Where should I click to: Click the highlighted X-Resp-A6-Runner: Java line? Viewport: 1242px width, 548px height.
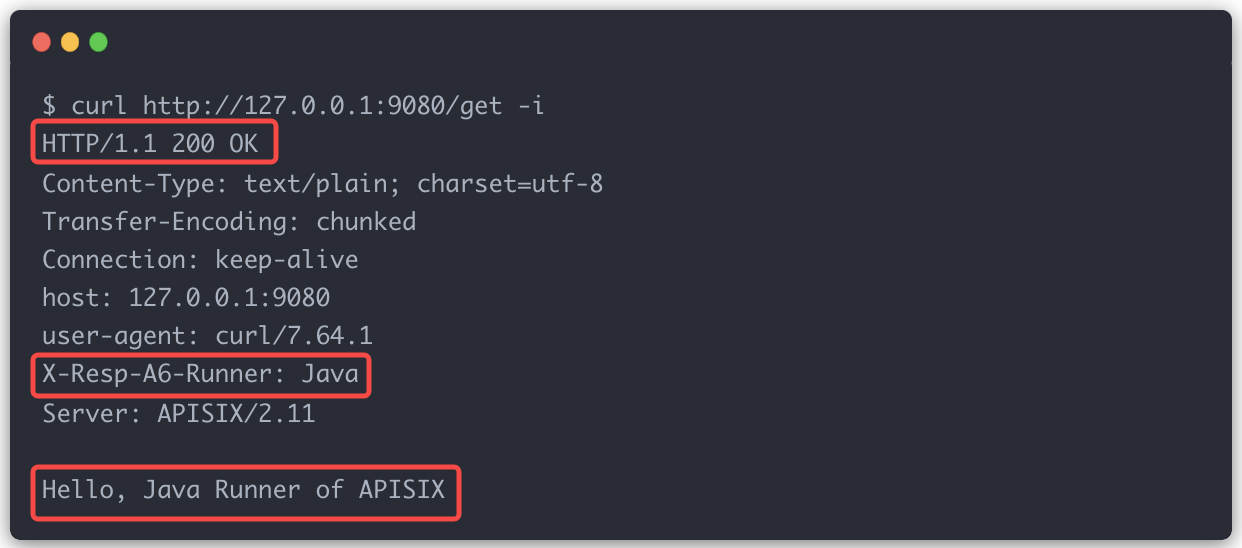tap(200, 375)
